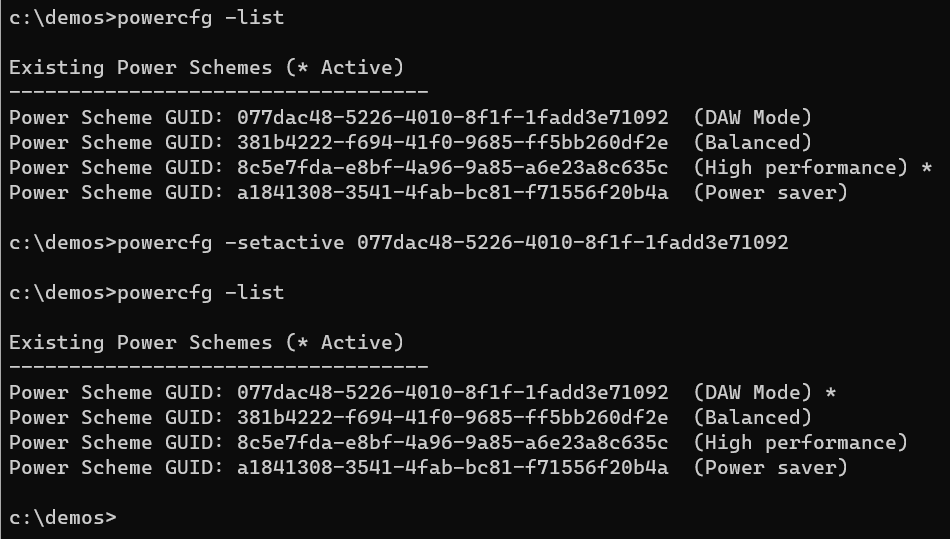Click the dashed separator under the first header

coord(218,92)
